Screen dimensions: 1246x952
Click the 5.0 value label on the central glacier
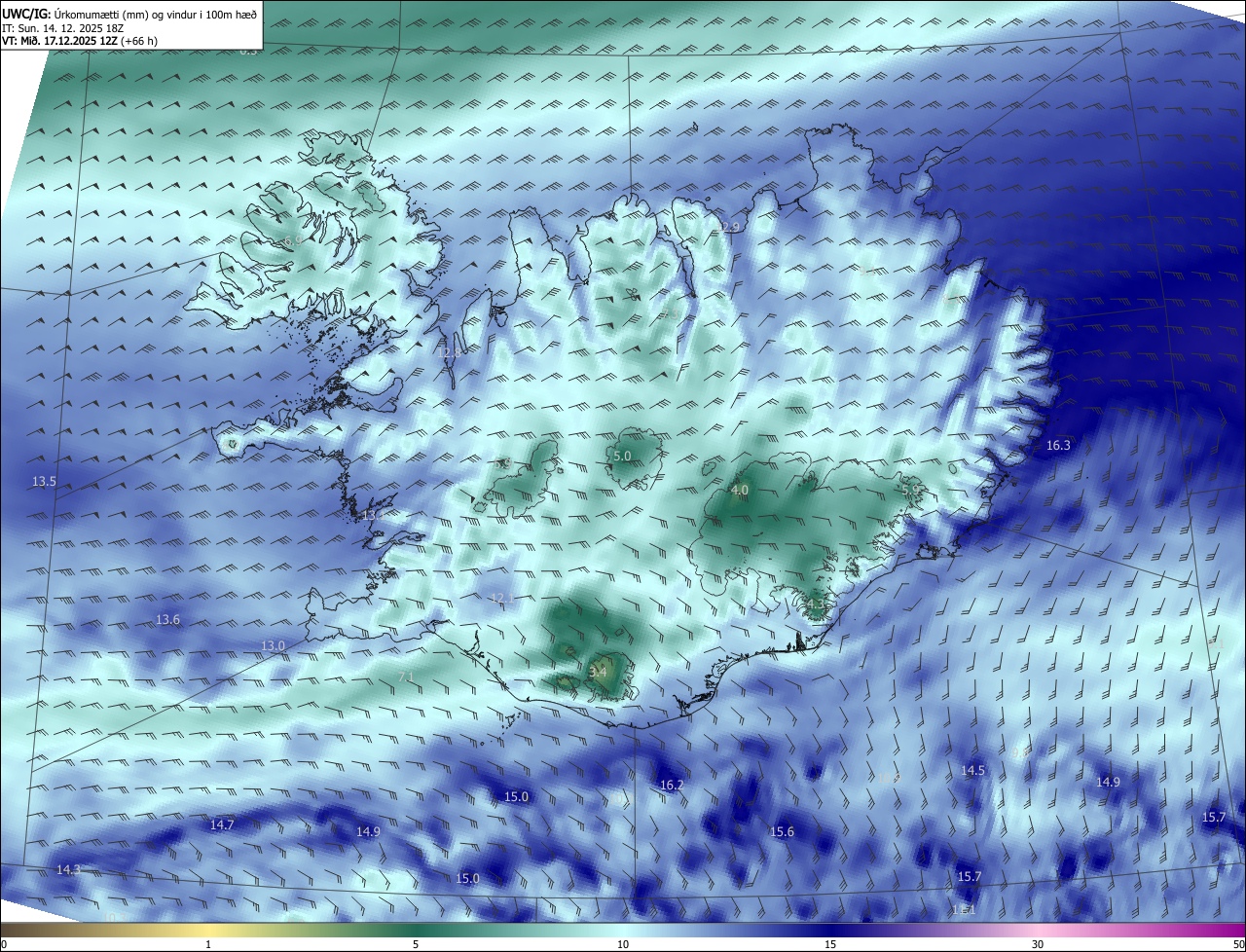(622, 456)
